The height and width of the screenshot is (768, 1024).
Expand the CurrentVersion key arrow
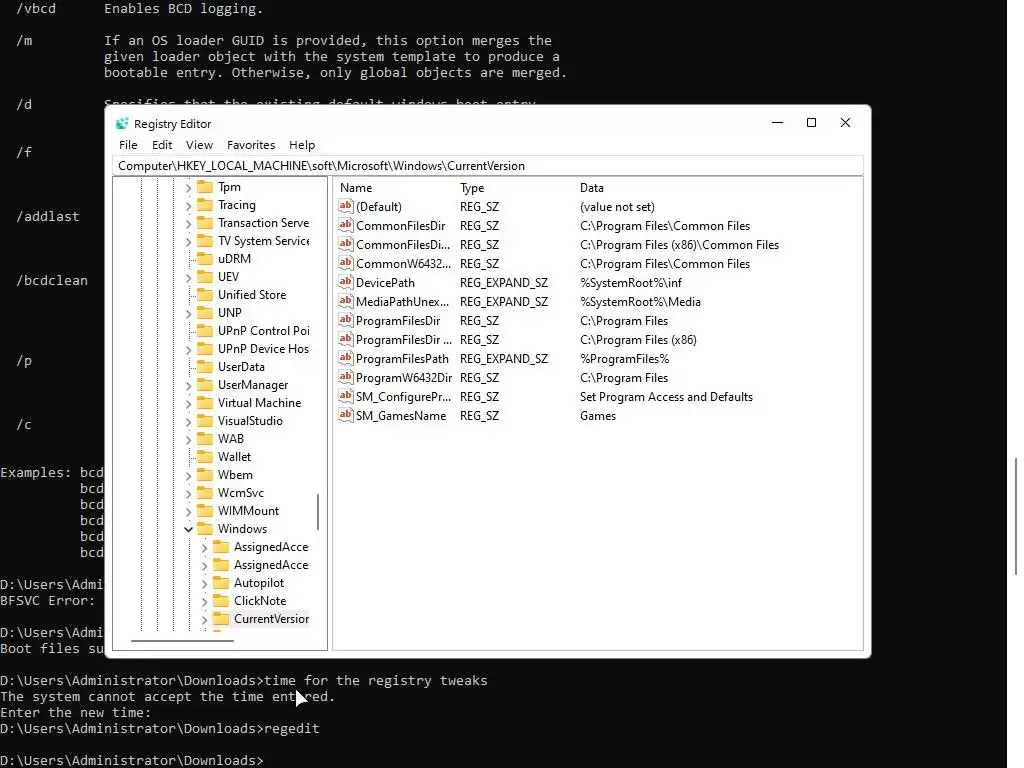pos(204,619)
